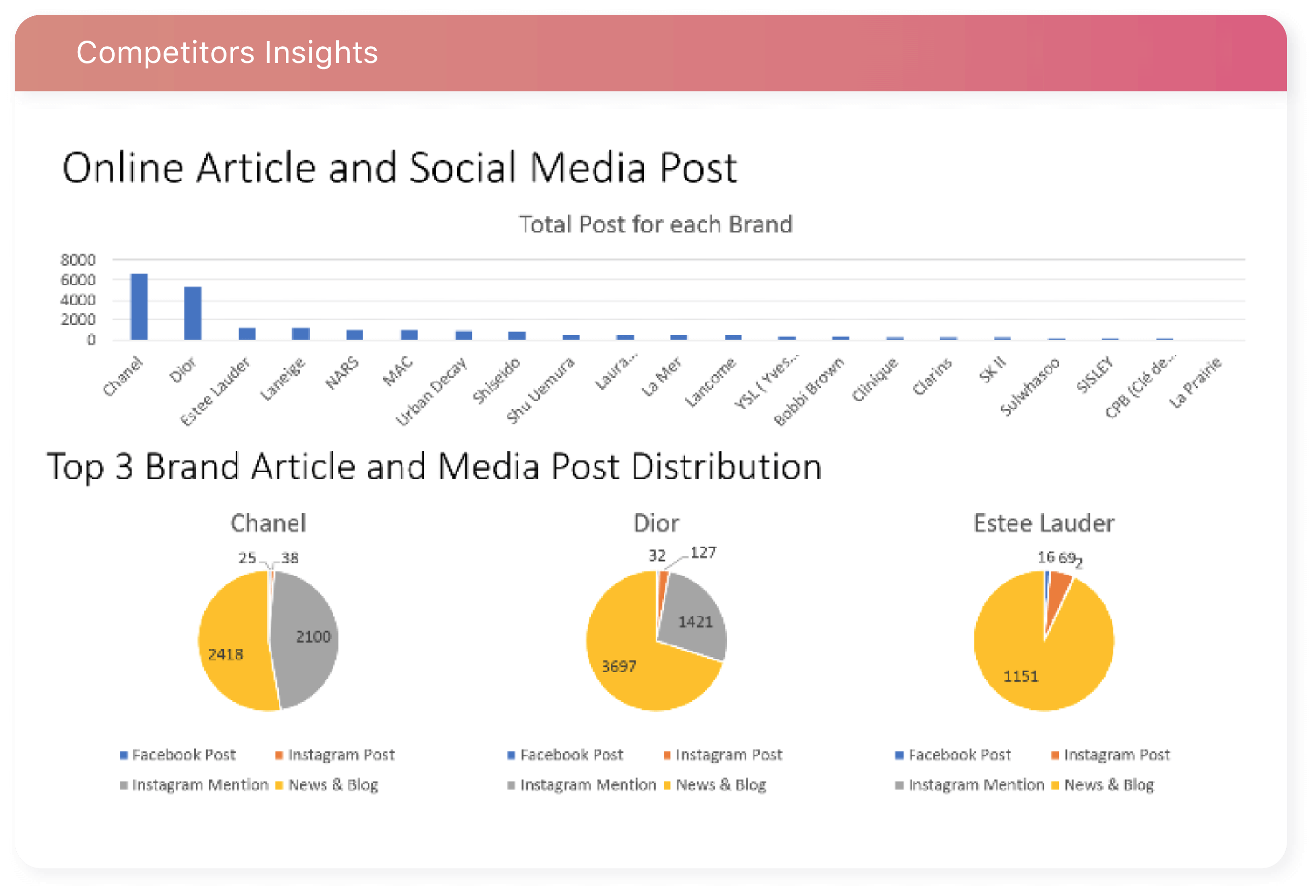Image resolution: width=1316 pixels, height=896 pixels.
Task: Click the Instagram Post legend label under Dior
Action: point(729,755)
